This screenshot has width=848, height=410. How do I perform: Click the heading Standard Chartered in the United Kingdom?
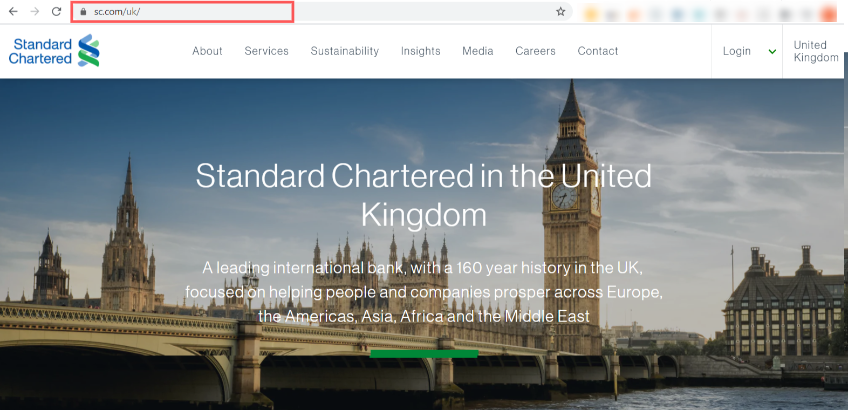(x=423, y=195)
